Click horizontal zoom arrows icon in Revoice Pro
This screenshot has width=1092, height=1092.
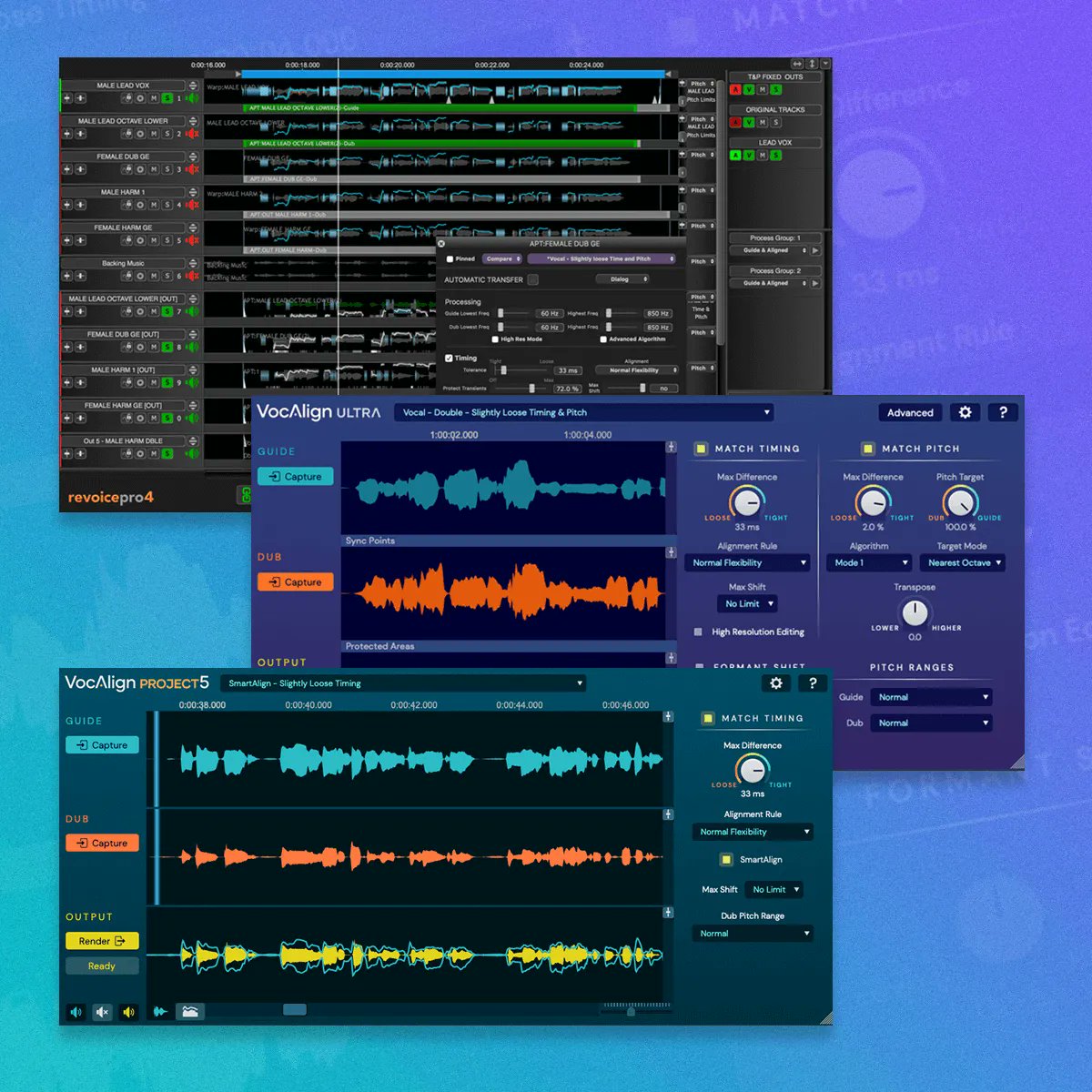pyautogui.click(x=797, y=65)
